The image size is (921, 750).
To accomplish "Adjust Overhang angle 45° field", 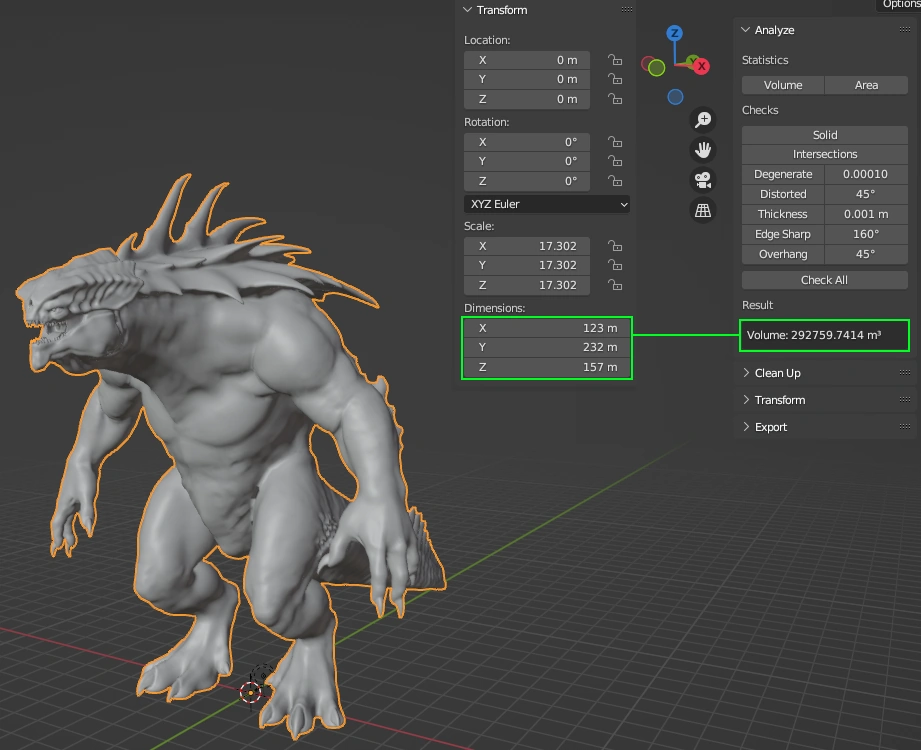I will click(866, 254).
